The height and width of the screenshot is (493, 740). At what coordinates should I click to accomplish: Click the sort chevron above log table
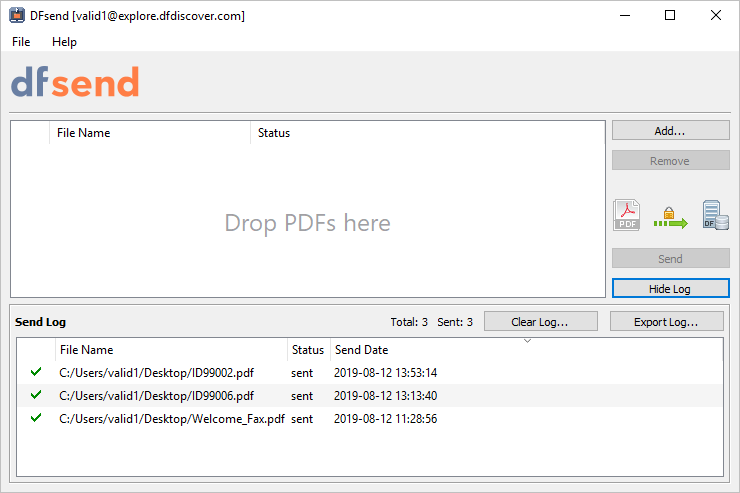(x=528, y=341)
